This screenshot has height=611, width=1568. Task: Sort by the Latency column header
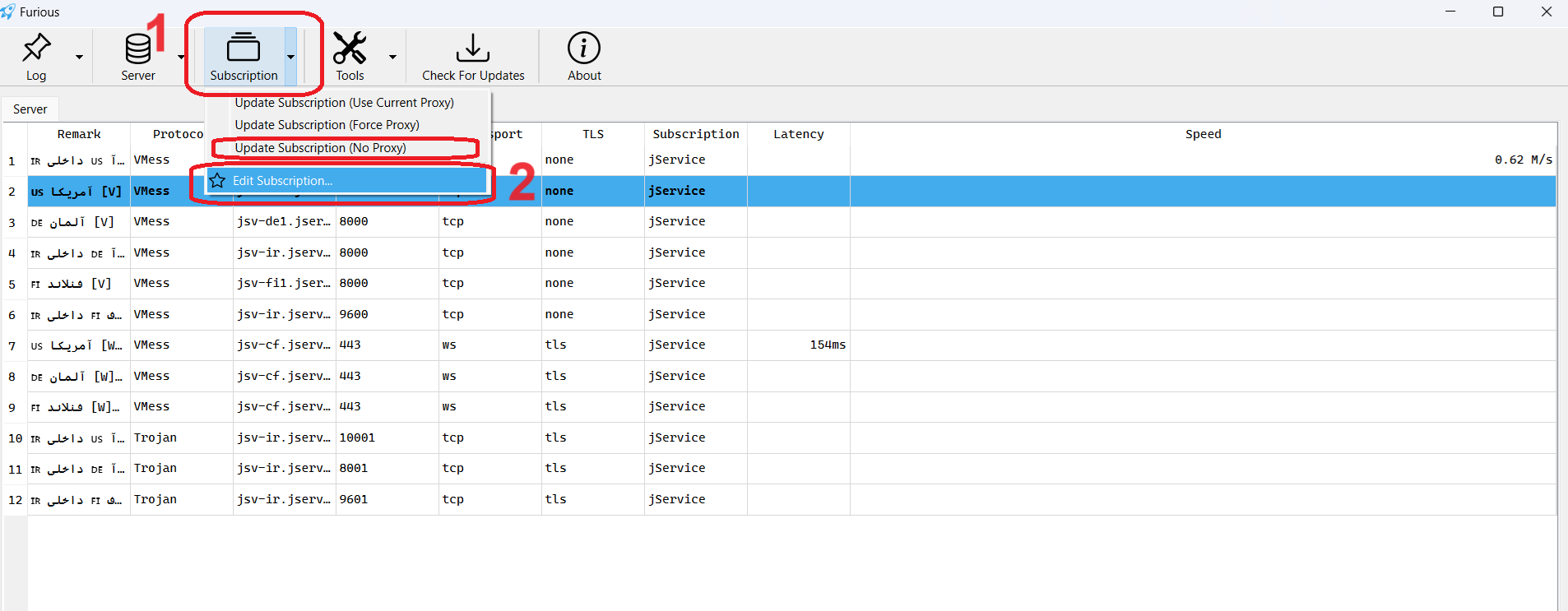click(798, 134)
